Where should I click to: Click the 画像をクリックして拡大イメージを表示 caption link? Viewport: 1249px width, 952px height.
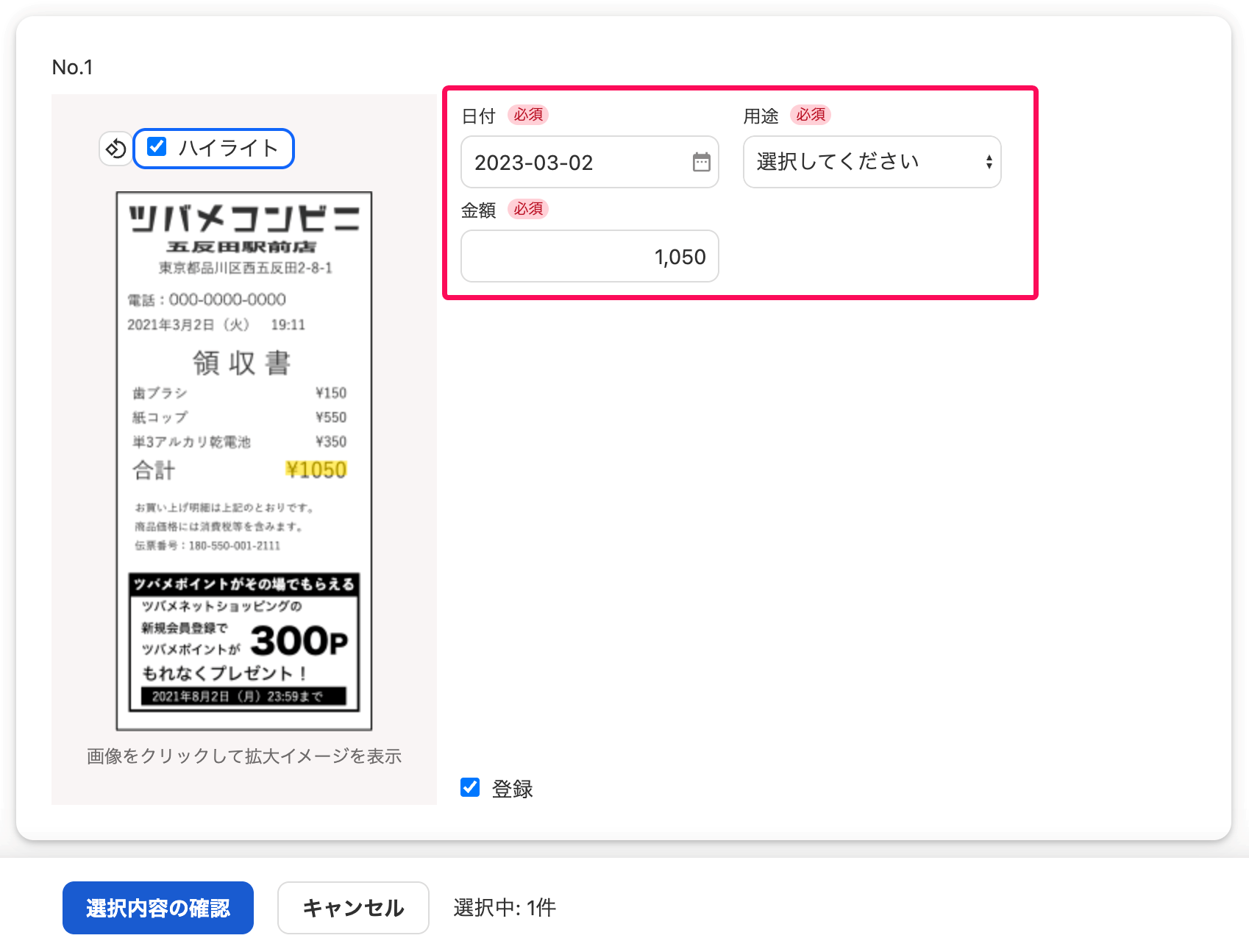coord(243,756)
